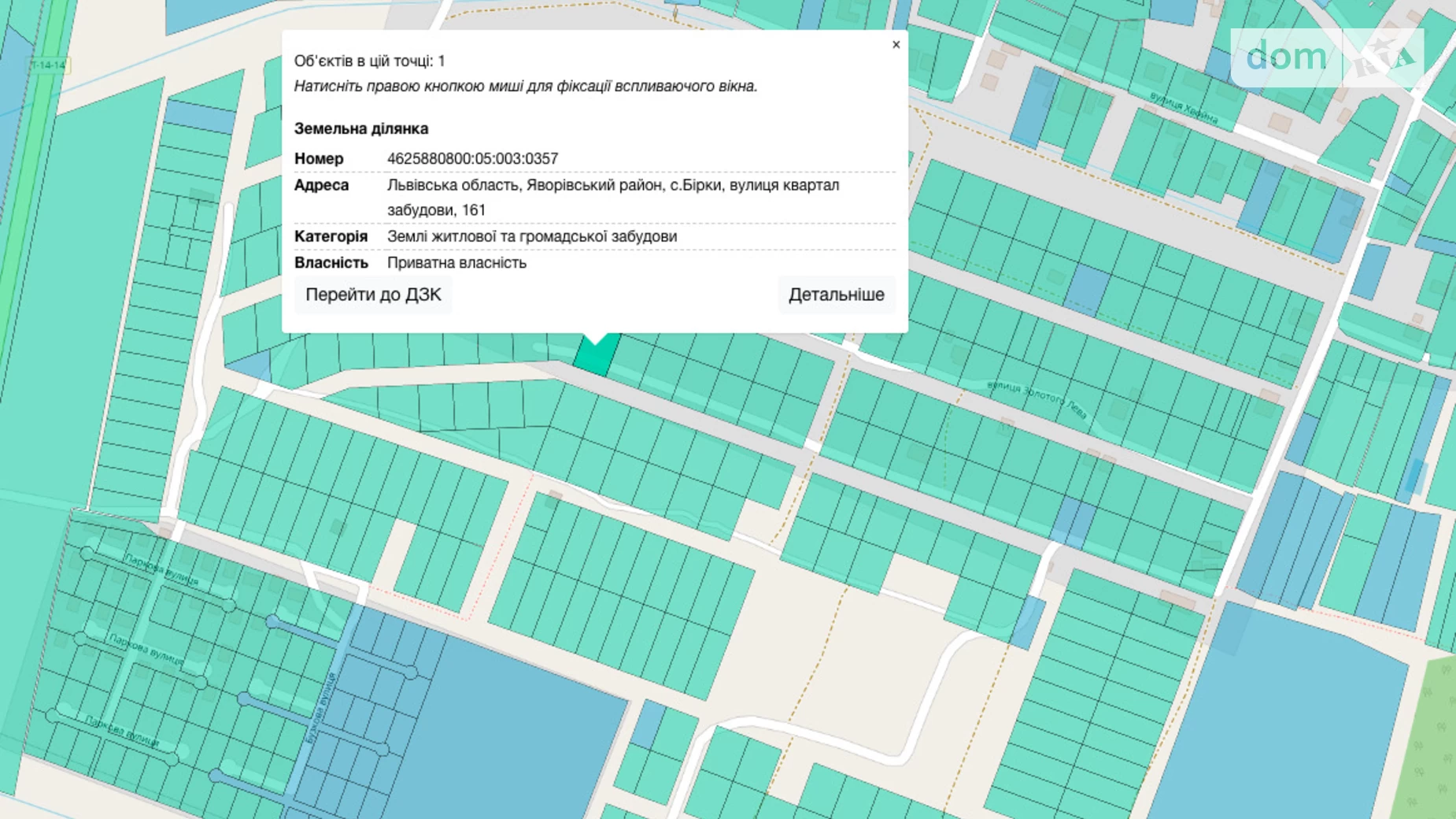The width and height of the screenshot is (1456, 819).
Task: Click the 'Земельна ділянка' heading
Action: (x=361, y=128)
